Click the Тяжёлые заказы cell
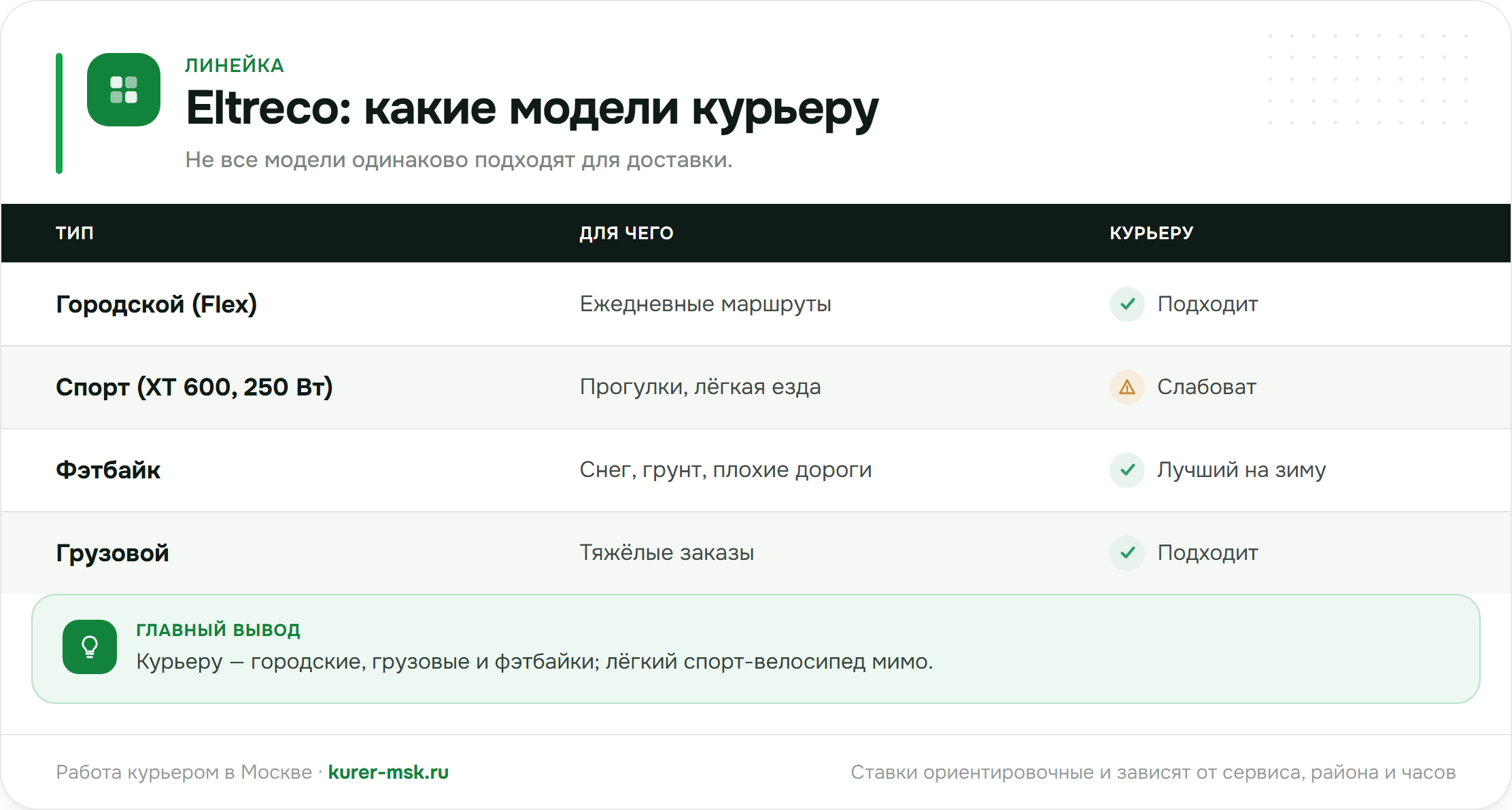1512x810 pixels. (666, 552)
